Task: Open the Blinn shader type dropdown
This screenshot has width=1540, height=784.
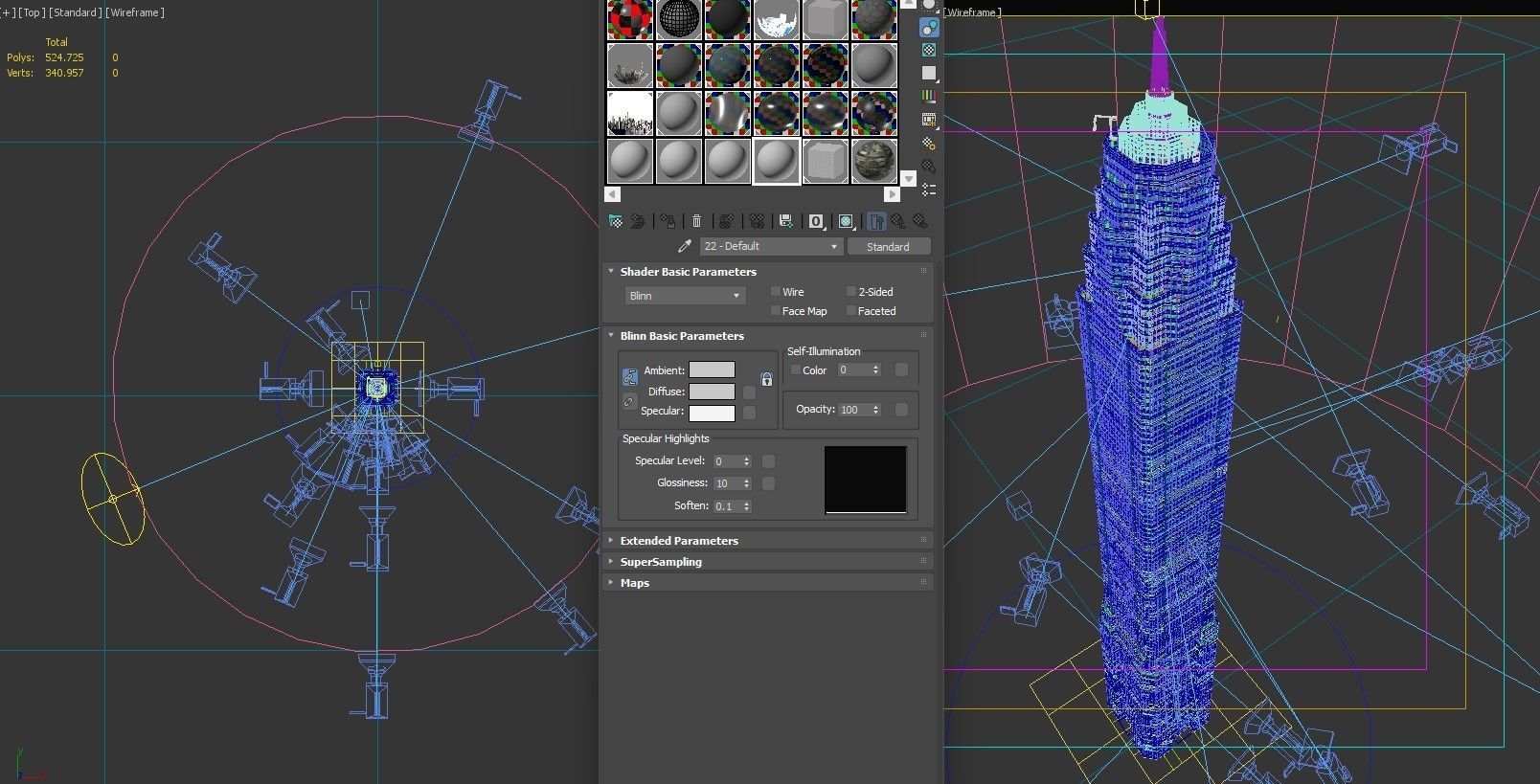Action: click(x=685, y=296)
